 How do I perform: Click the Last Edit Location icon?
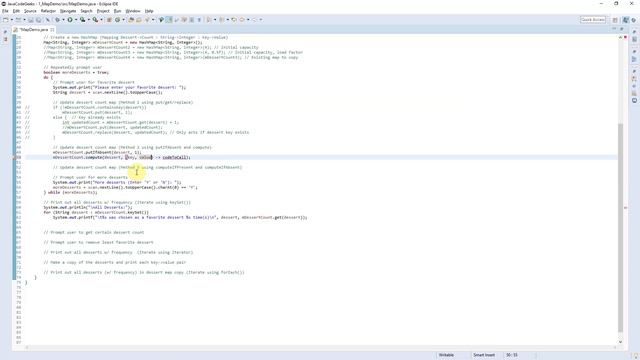tap(234, 20)
